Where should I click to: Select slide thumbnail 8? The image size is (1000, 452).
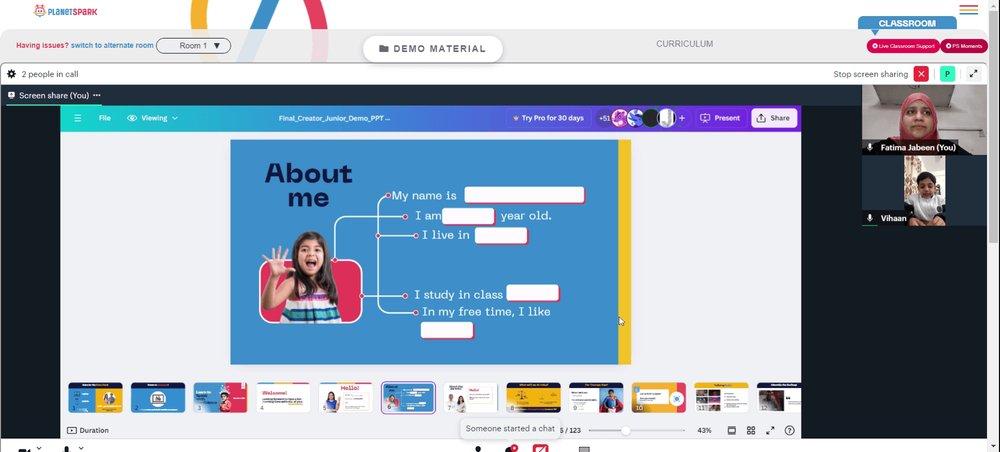click(x=534, y=398)
